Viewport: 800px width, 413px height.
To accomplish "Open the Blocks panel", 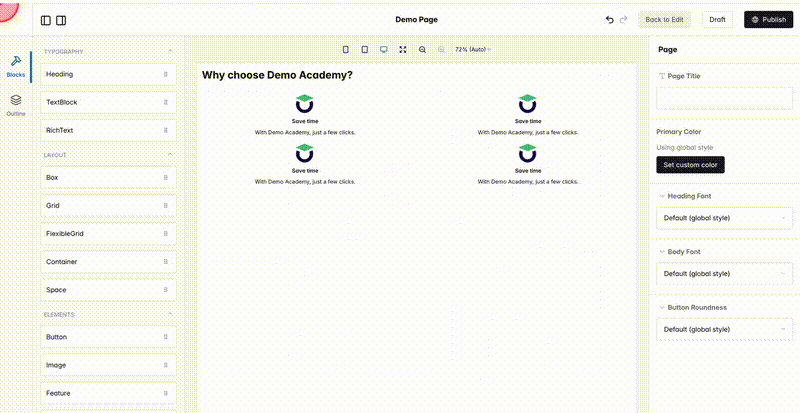I will tap(16, 66).
